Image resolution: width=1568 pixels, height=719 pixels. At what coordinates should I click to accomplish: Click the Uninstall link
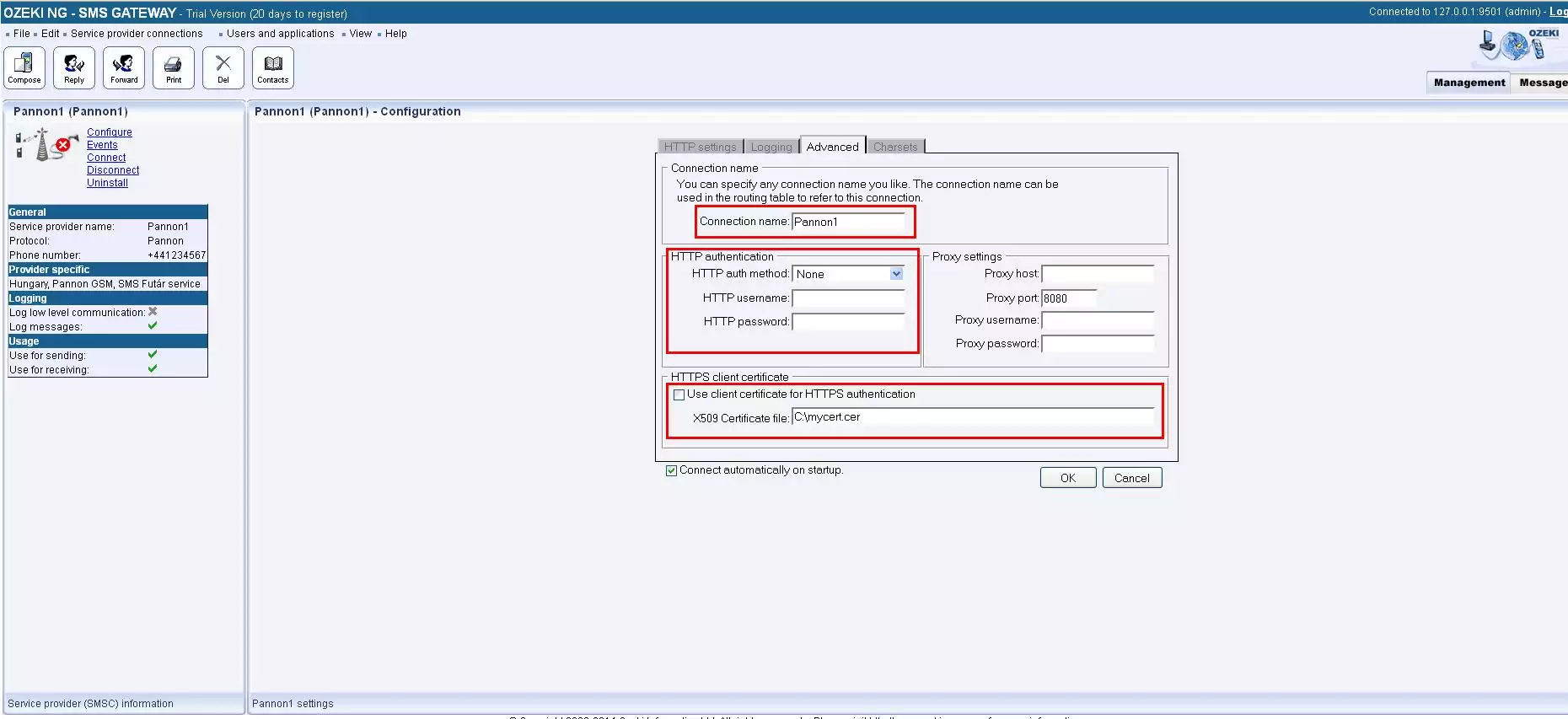click(107, 183)
